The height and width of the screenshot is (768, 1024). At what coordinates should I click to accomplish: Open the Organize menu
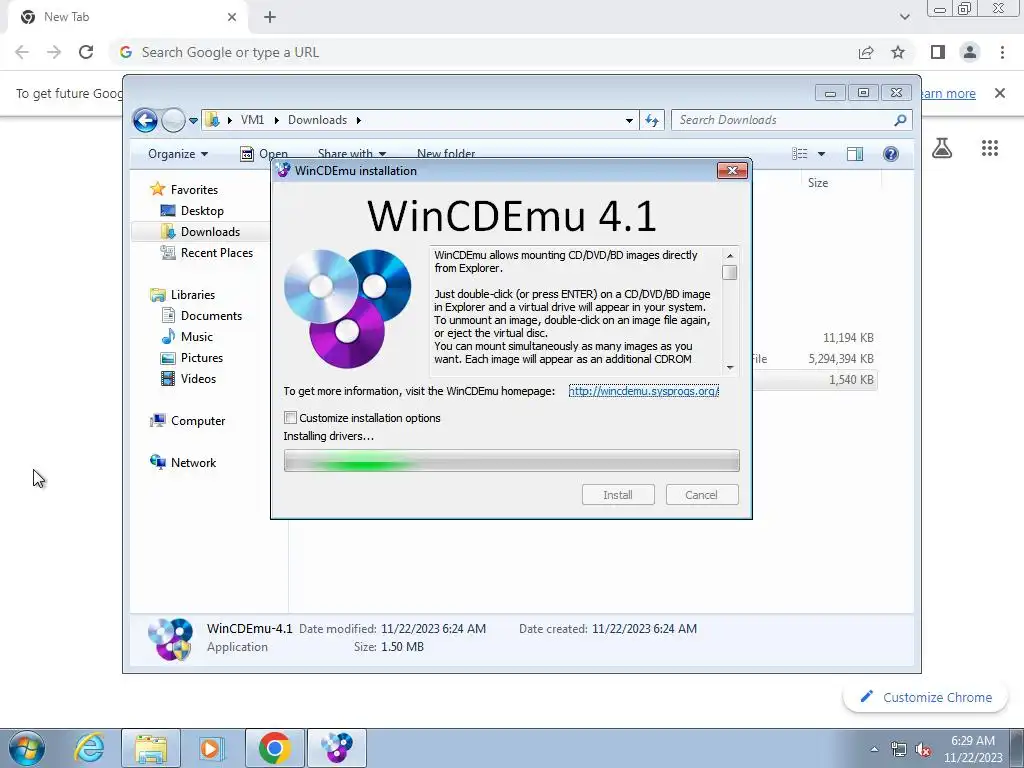pos(178,153)
